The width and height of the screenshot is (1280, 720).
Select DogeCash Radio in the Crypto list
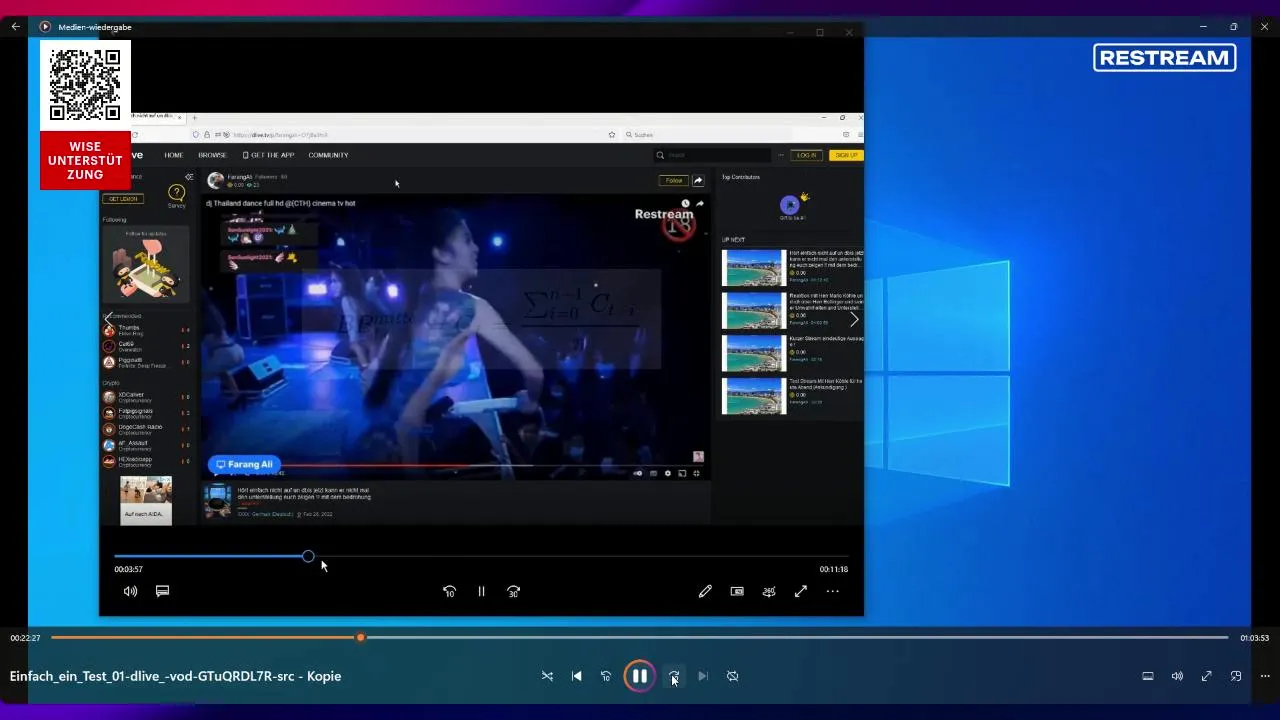(146, 428)
